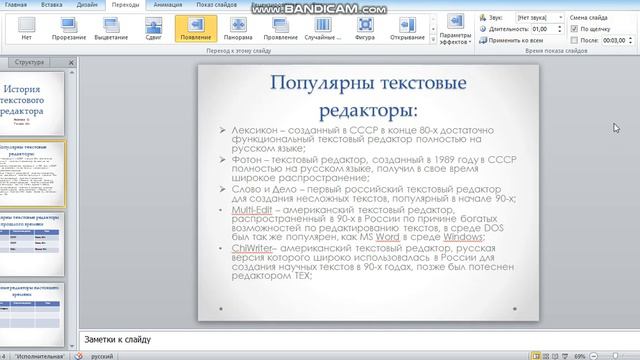Switch to Slide Sorter view

coord(546,356)
